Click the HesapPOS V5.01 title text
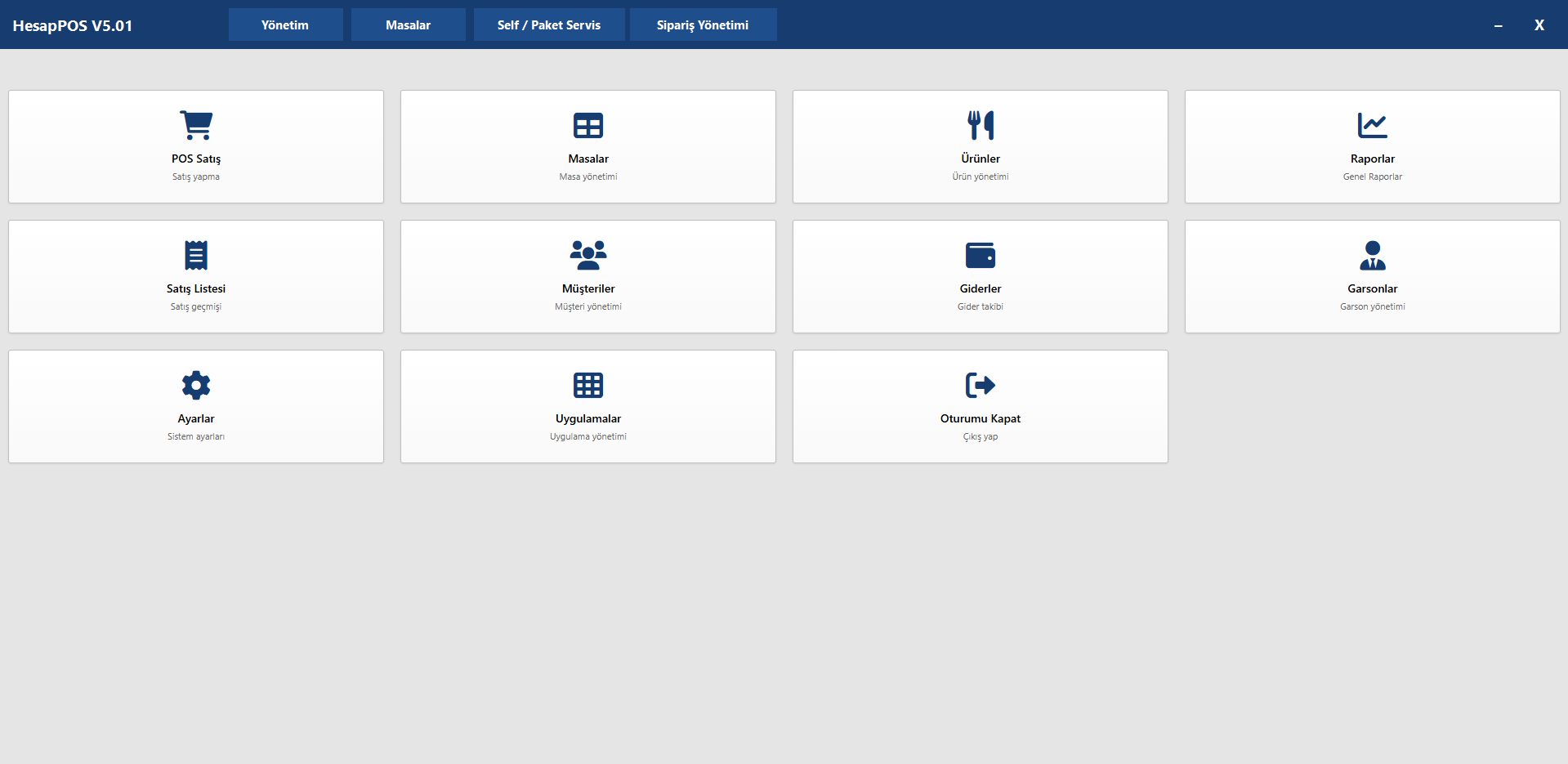Screen dimensions: 1568x764 [73, 25]
